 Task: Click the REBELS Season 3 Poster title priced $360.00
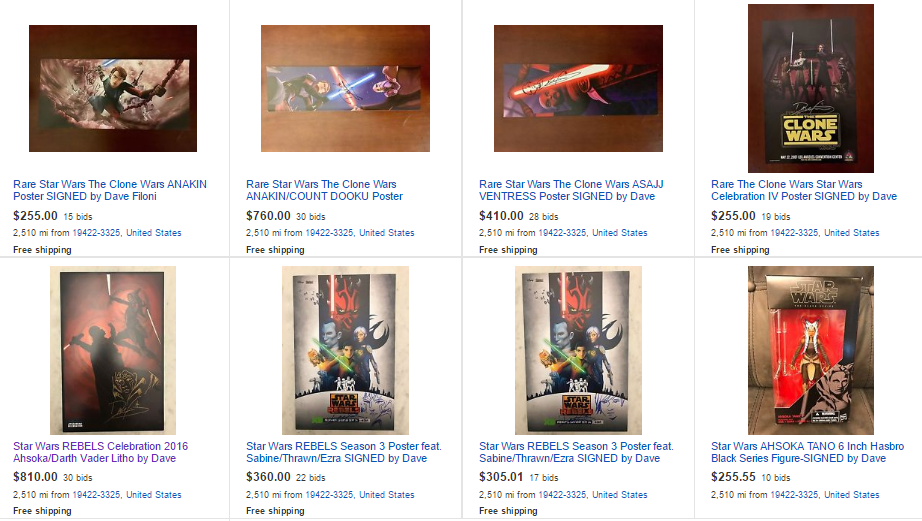[x=343, y=452]
